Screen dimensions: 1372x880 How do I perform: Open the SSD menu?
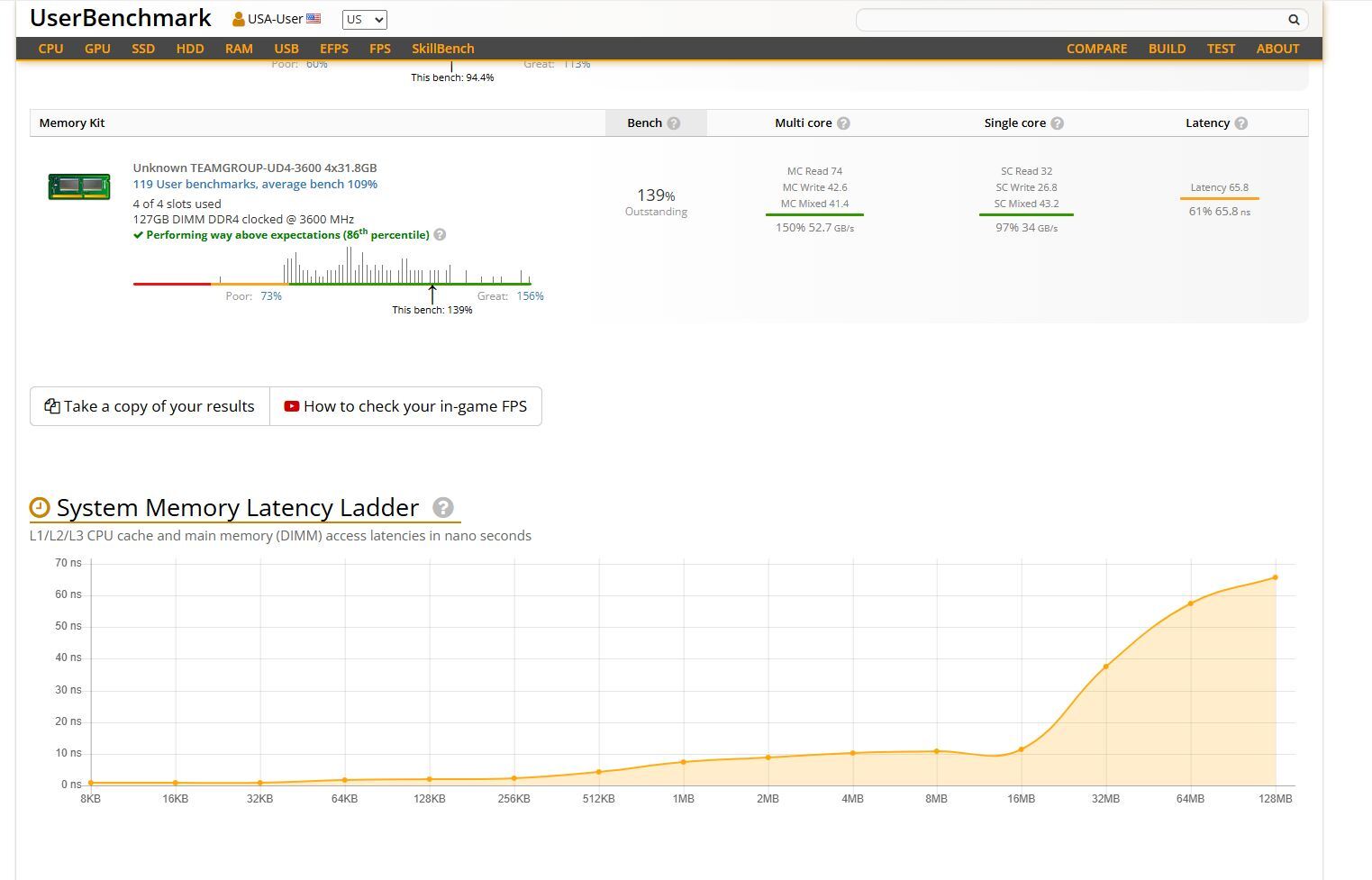coord(143,49)
